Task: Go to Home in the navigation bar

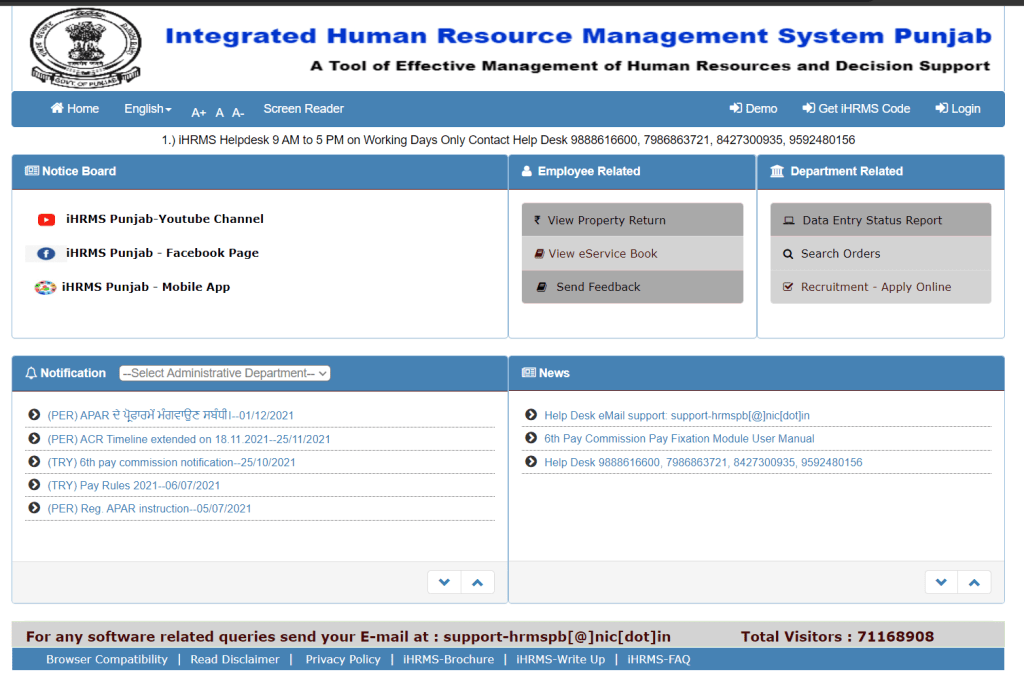Action: pos(75,109)
